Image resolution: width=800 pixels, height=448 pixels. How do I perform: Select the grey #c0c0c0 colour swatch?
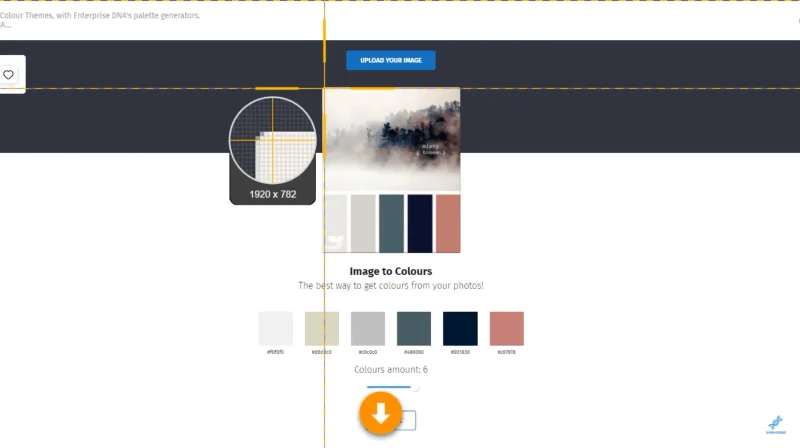click(x=368, y=329)
